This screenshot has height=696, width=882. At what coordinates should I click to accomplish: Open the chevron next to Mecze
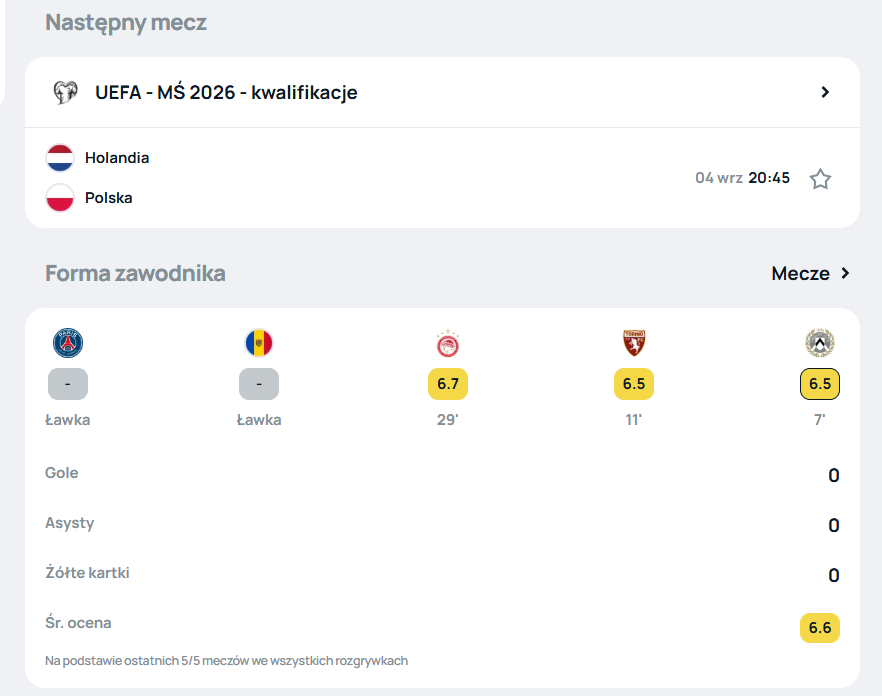[x=845, y=273]
